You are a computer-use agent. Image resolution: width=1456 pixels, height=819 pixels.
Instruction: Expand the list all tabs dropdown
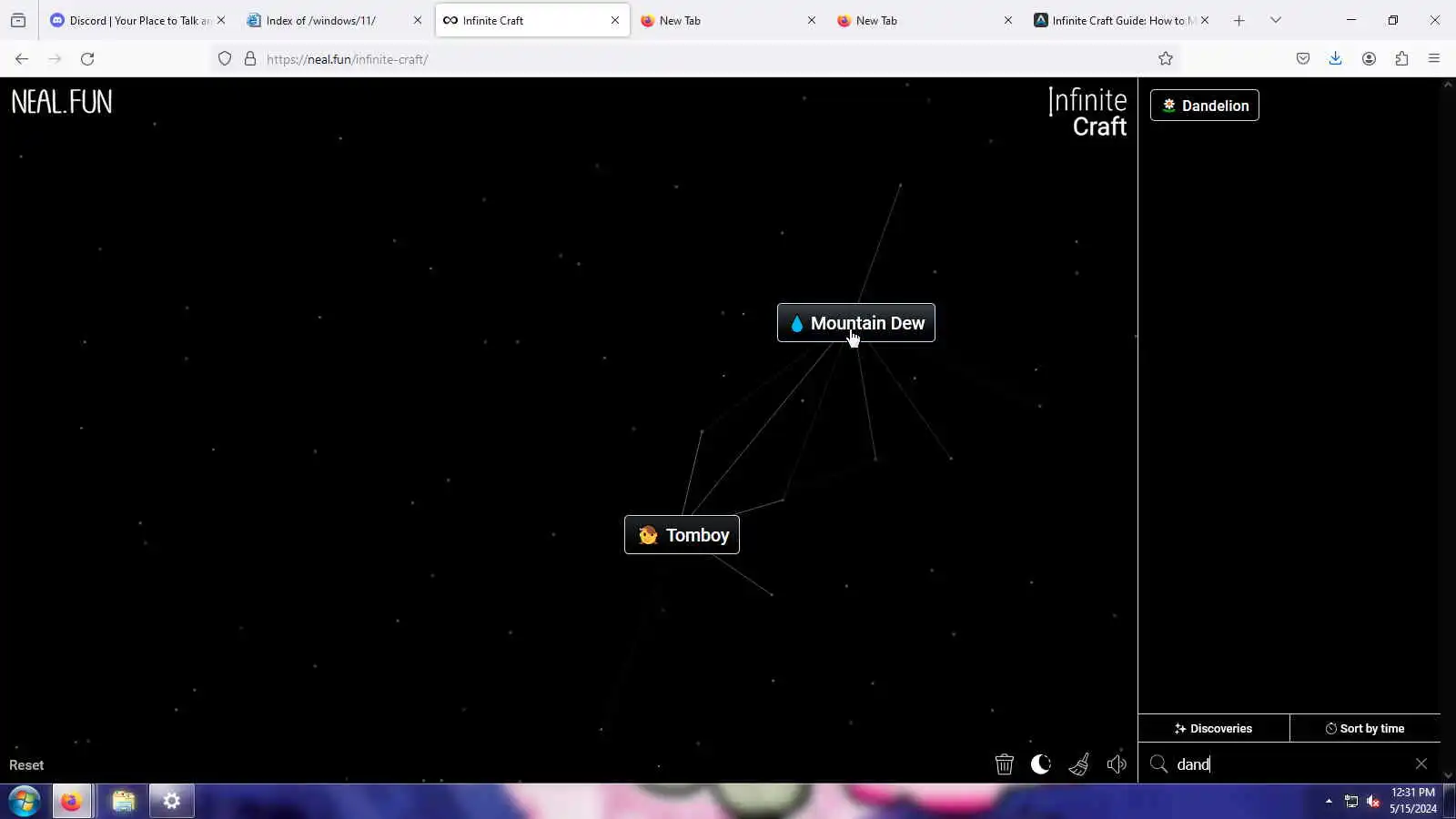(x=1276, y=20)
